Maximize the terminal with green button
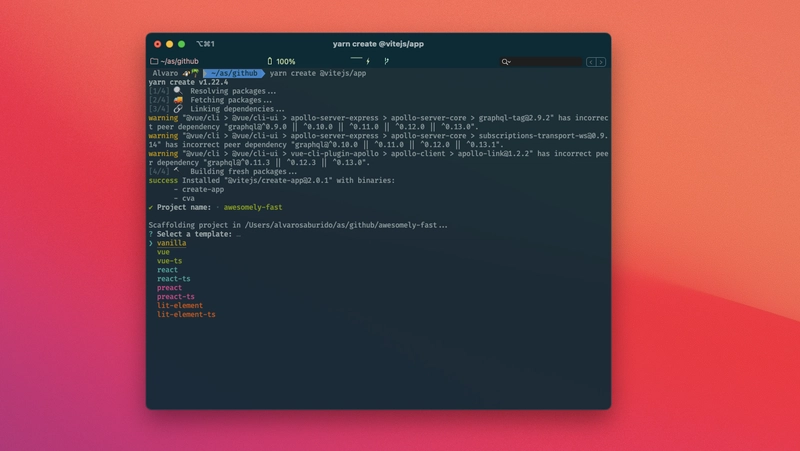This screenshot has height=451, width=800. coord(181,44)
